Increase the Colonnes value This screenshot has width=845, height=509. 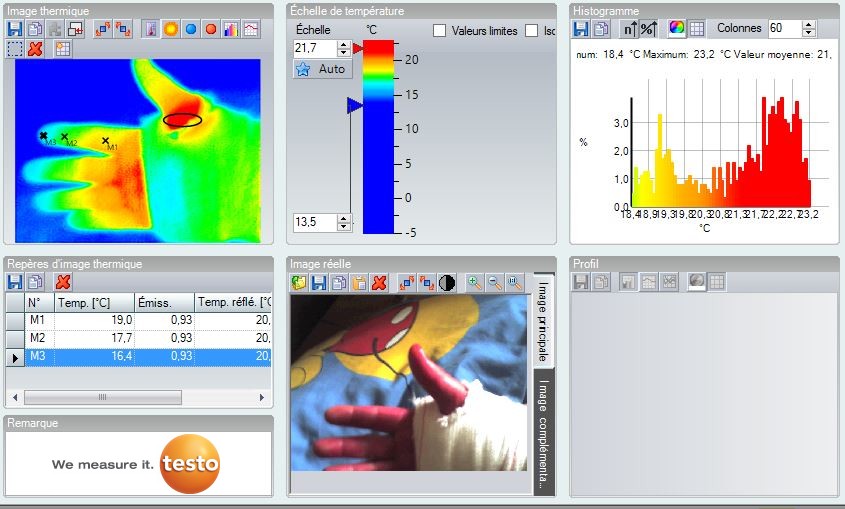(x=808, y=25)
